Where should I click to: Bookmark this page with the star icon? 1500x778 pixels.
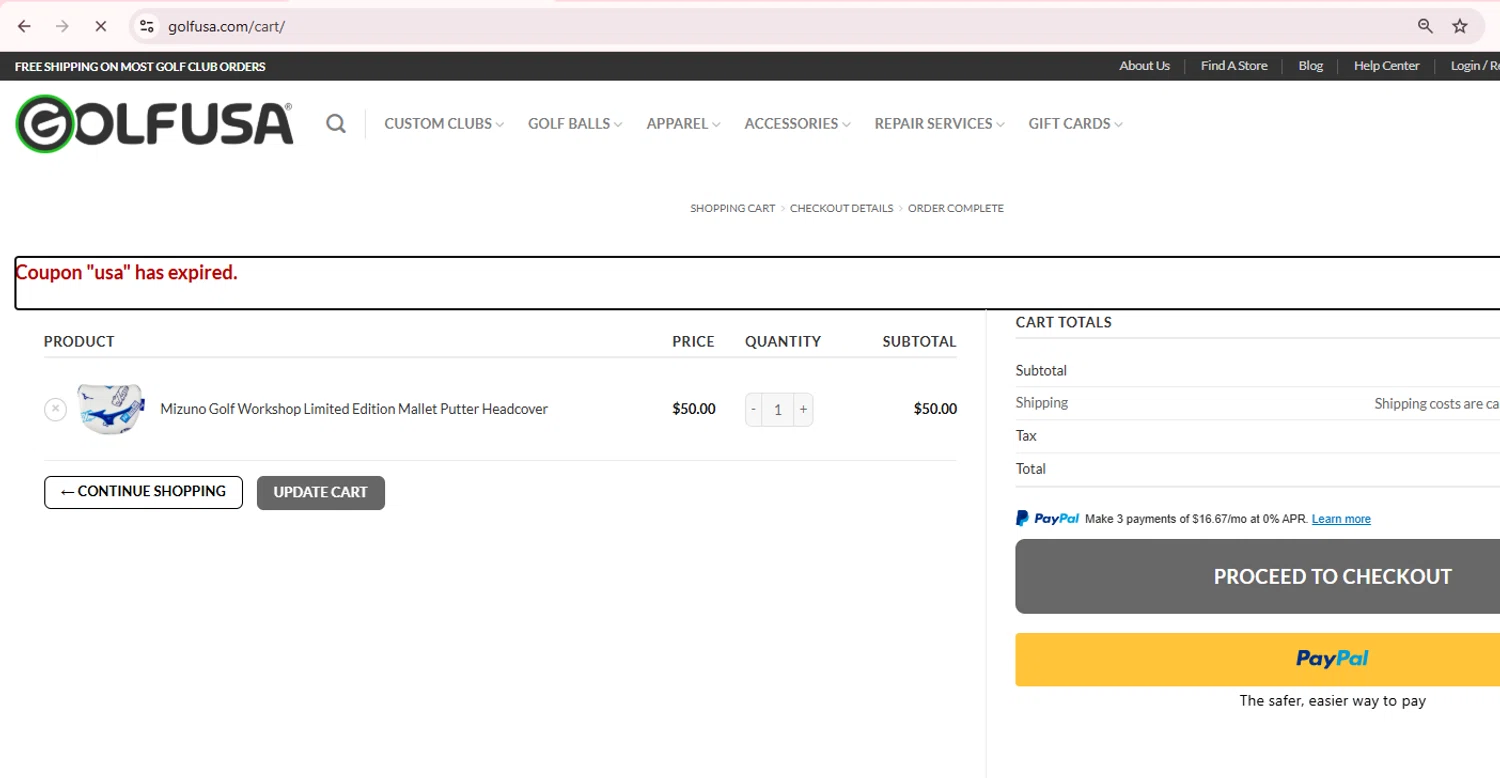point(1460,27)
